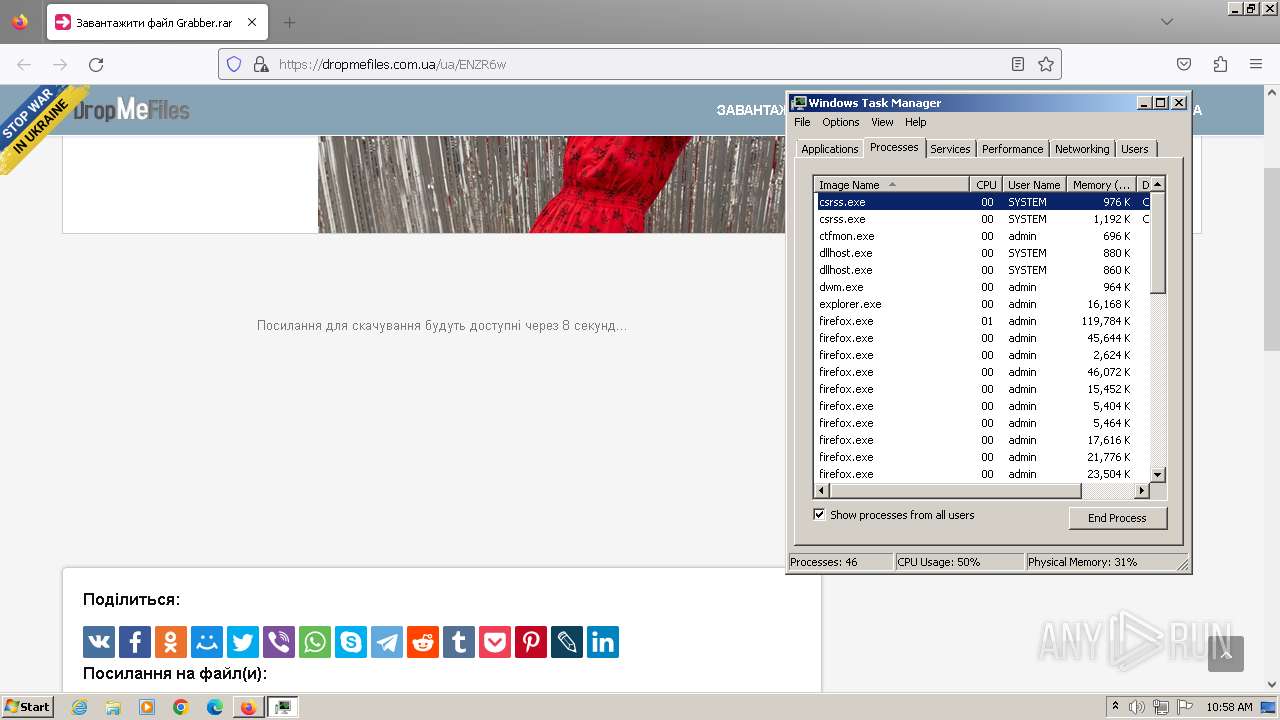This screenshot has width=1280, height=720.
Task: Share the file on Reddit
Action: pos(423,642)
